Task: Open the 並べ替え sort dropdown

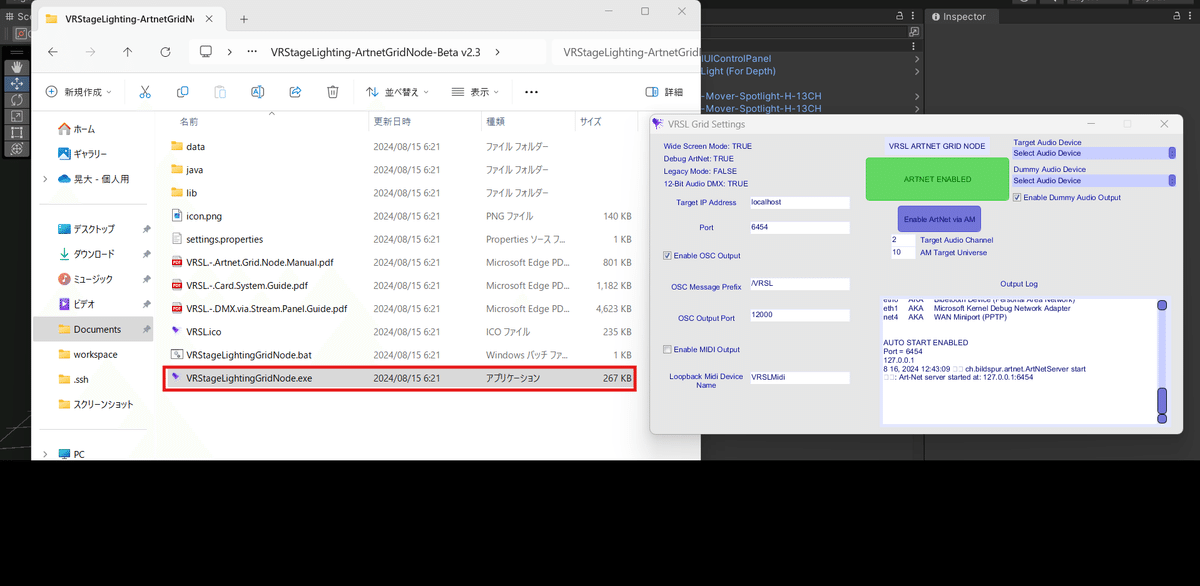Action: click(397, 92)
